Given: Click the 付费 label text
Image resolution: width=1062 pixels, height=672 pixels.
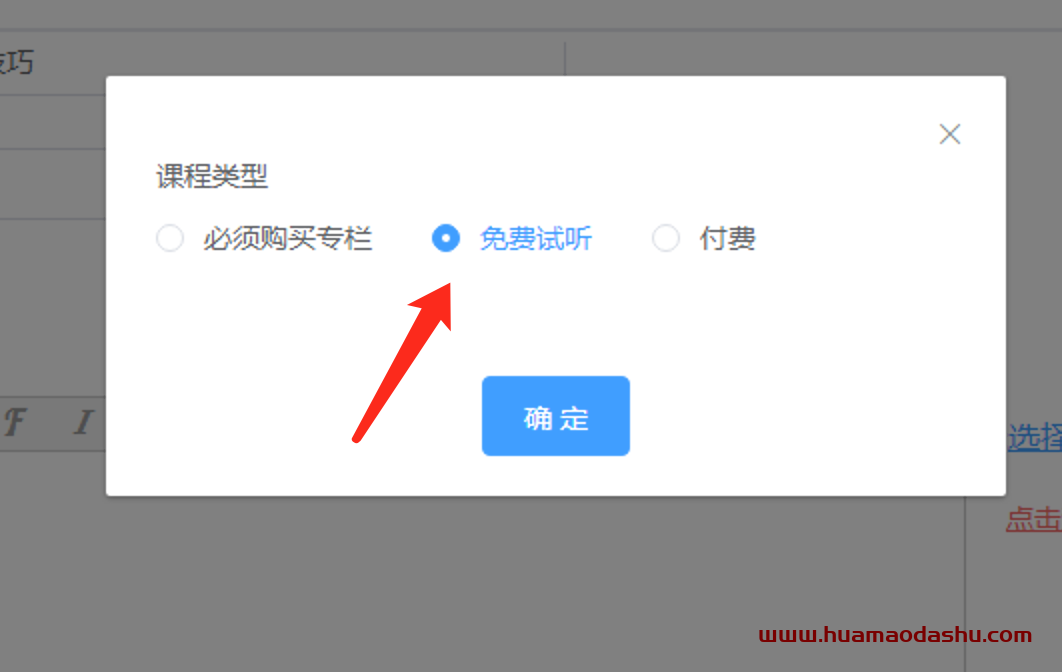Looking at the screenshot, I should pos(727,238).
